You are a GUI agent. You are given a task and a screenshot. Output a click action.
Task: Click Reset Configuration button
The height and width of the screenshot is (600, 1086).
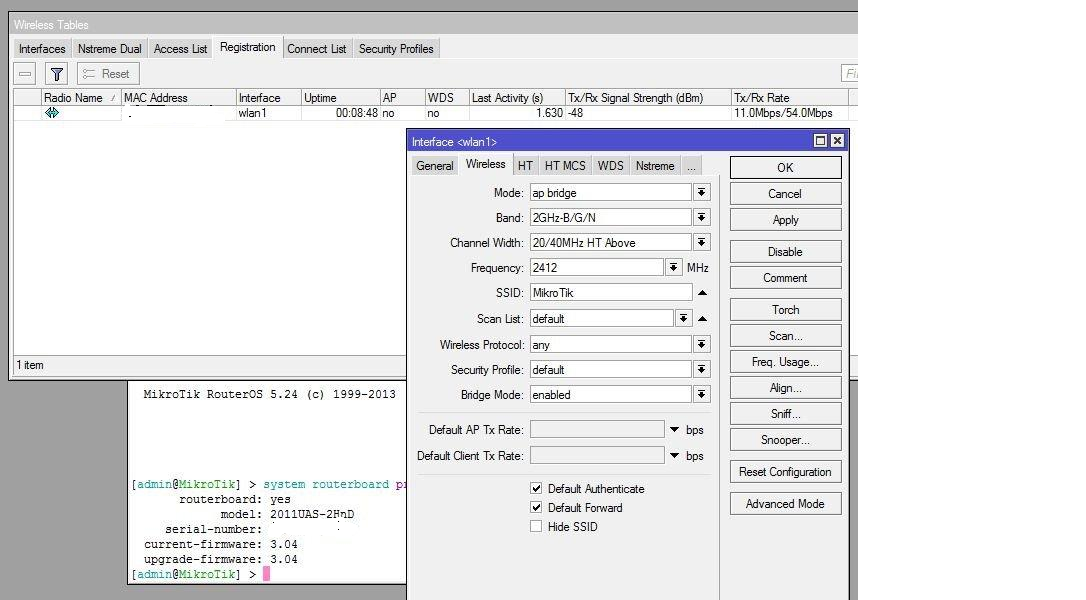coord(785,472)
